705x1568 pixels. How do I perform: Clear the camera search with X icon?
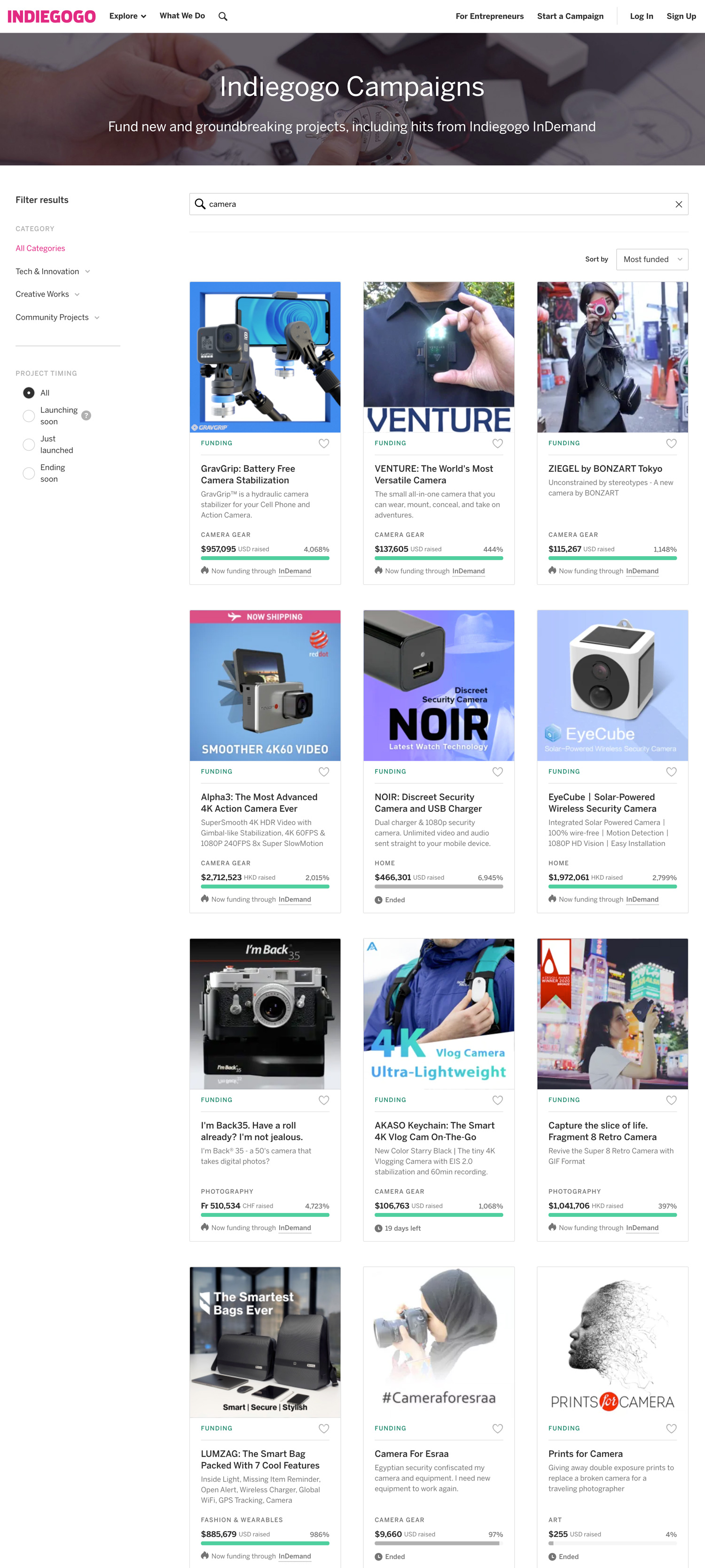pos(678,205)
